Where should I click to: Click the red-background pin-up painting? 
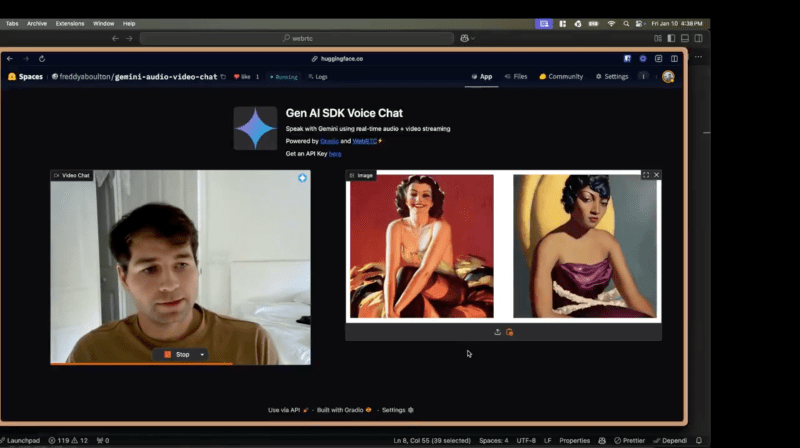(x=421, y=246)
